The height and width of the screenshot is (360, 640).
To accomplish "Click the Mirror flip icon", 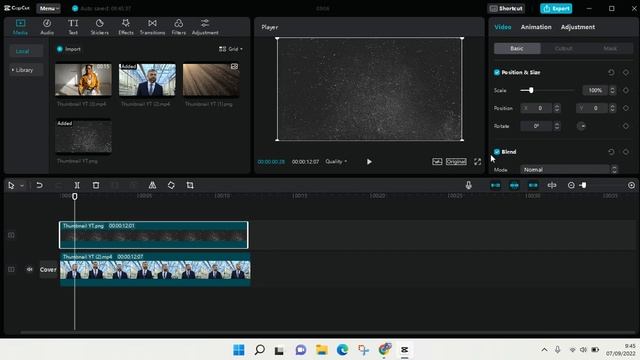I will pyautogui.click(x=152, y=185).
